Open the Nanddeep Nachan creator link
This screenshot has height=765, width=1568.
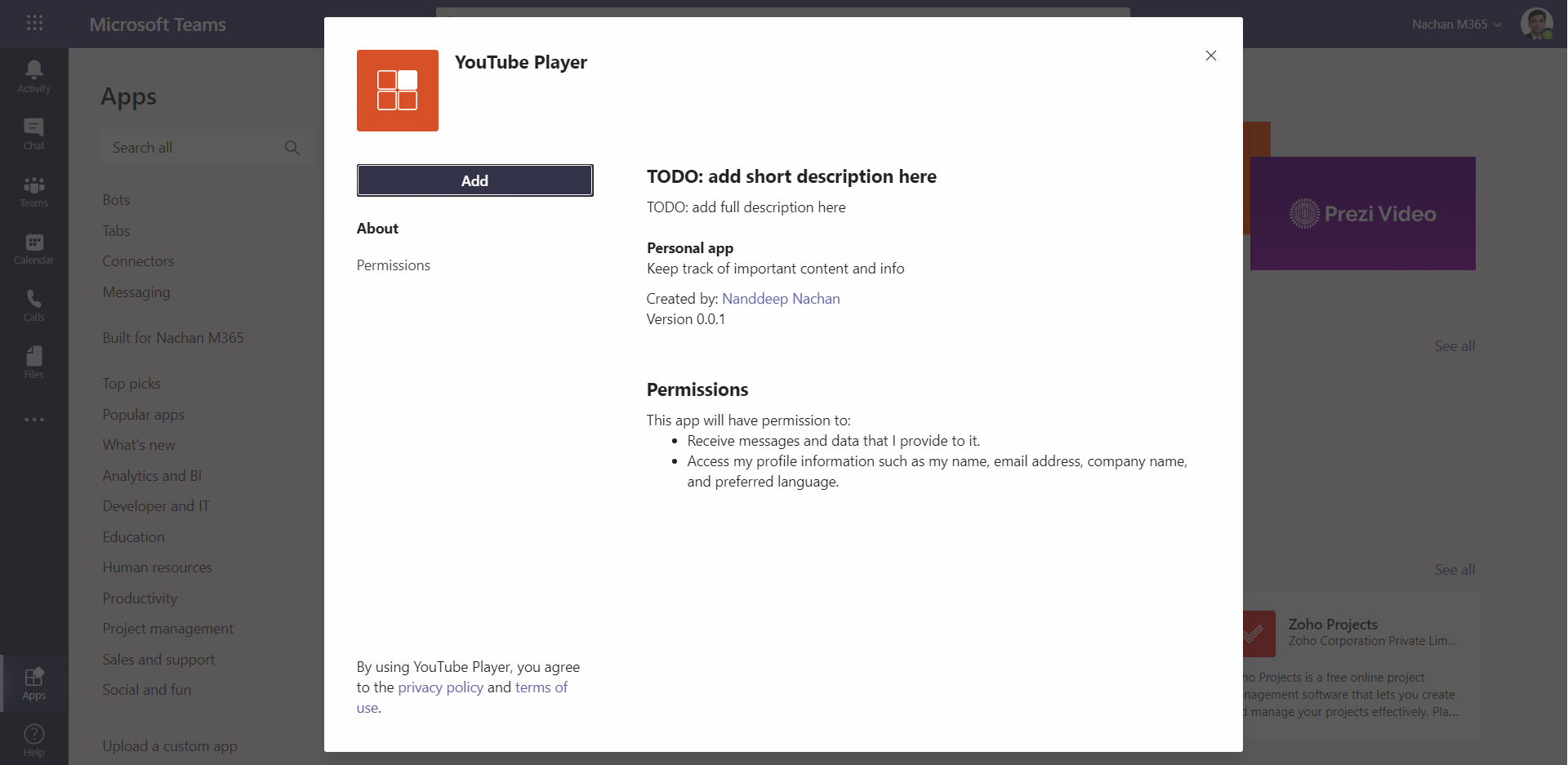pyautogui.click(x=780, y=299)
